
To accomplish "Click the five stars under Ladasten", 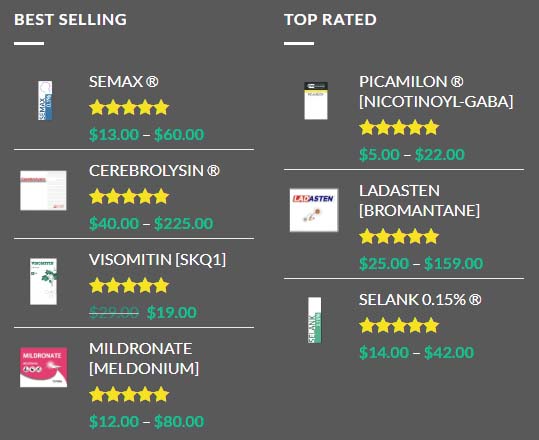I will 399,237.
